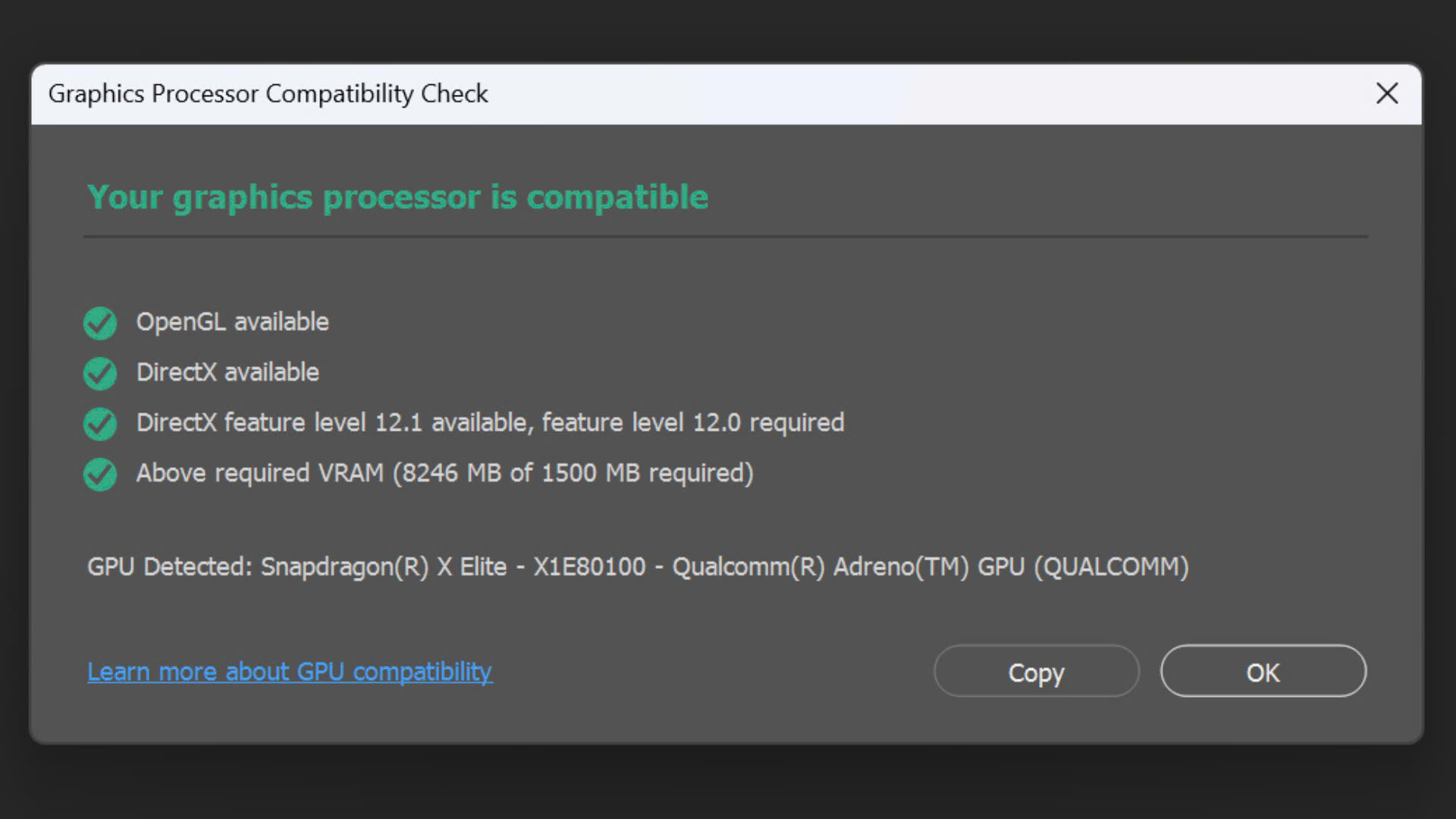Click the 'OpenGL available' text
The image size is (1456, 819).
232,322
